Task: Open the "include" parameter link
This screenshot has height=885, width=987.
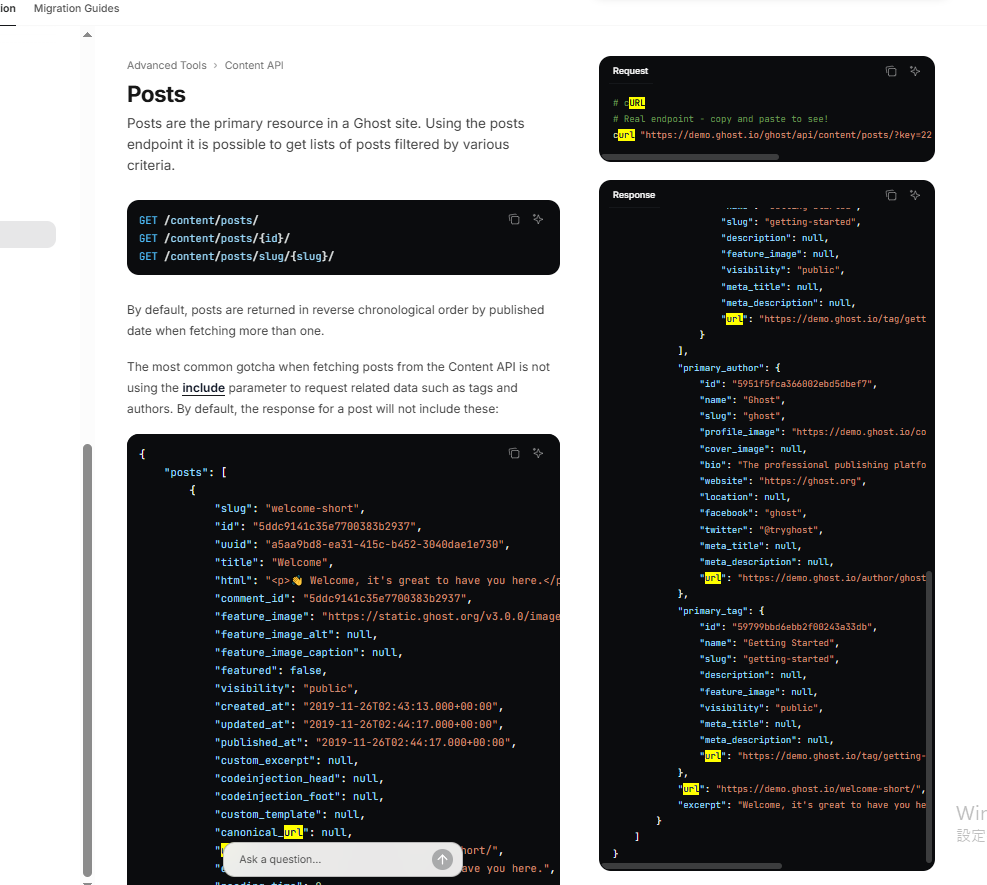Action: (203, 388)
